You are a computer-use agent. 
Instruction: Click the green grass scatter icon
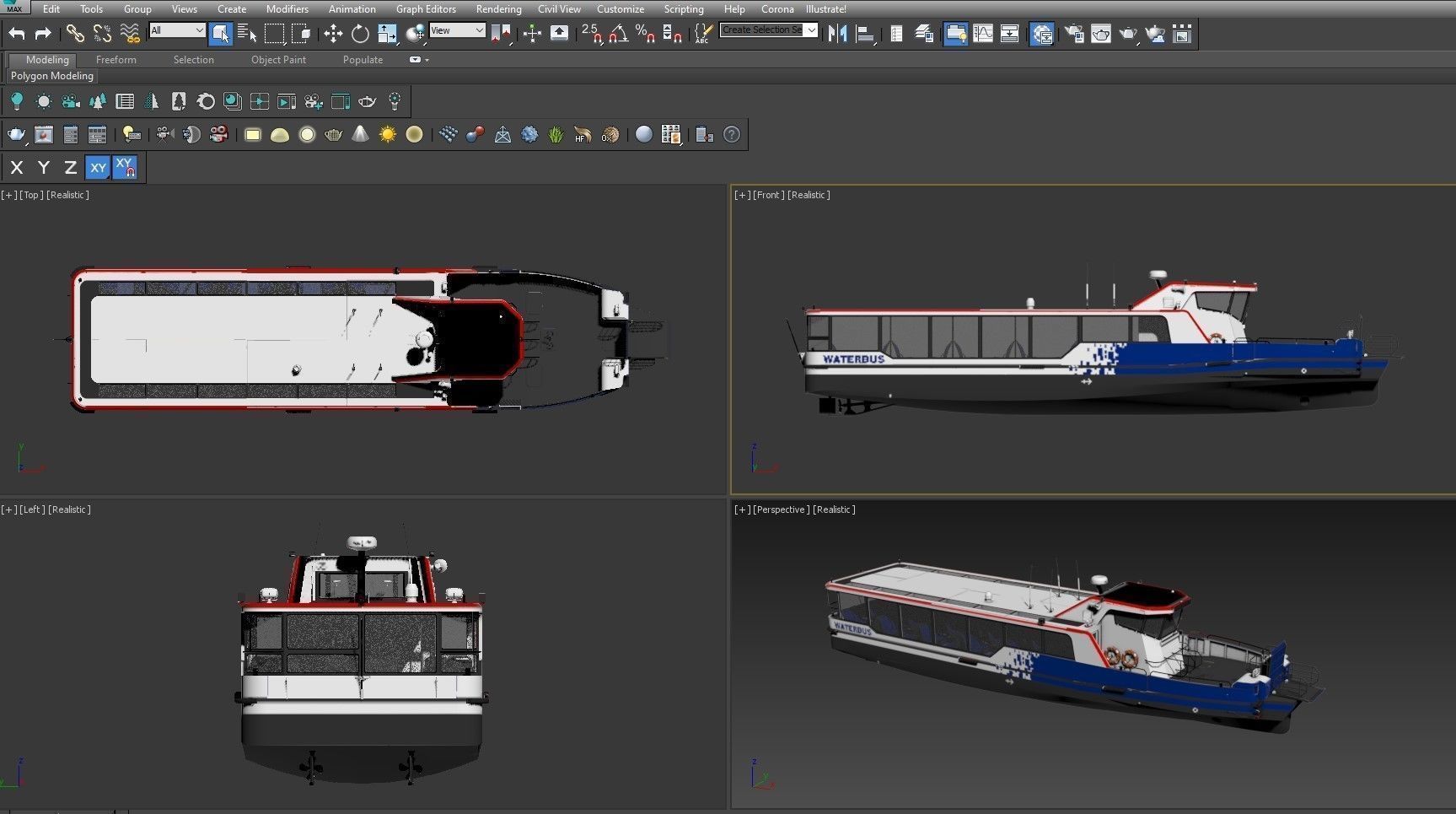(556, 134)
